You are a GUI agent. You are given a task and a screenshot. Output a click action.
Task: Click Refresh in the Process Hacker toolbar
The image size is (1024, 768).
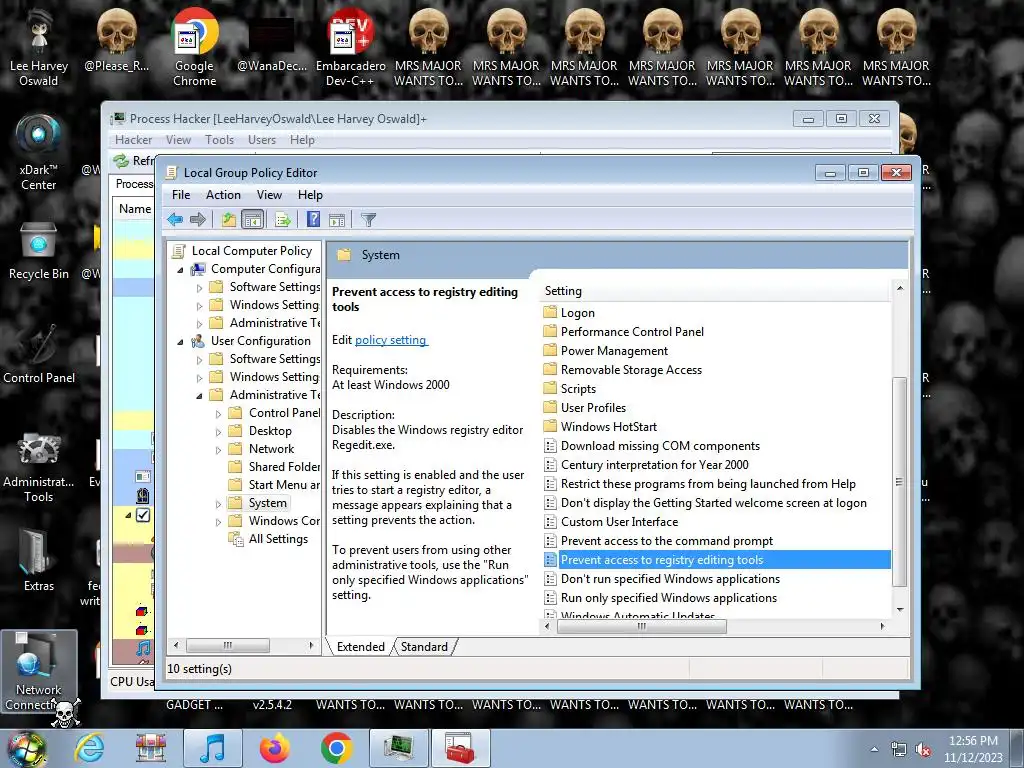pyautogui.click(x=134, y=161)
